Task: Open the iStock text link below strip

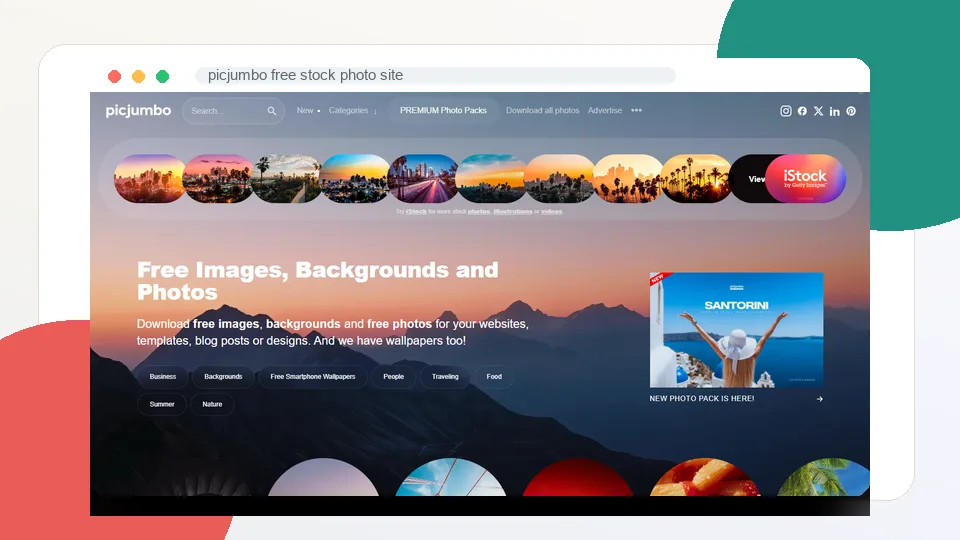Action: coord(416,211)
